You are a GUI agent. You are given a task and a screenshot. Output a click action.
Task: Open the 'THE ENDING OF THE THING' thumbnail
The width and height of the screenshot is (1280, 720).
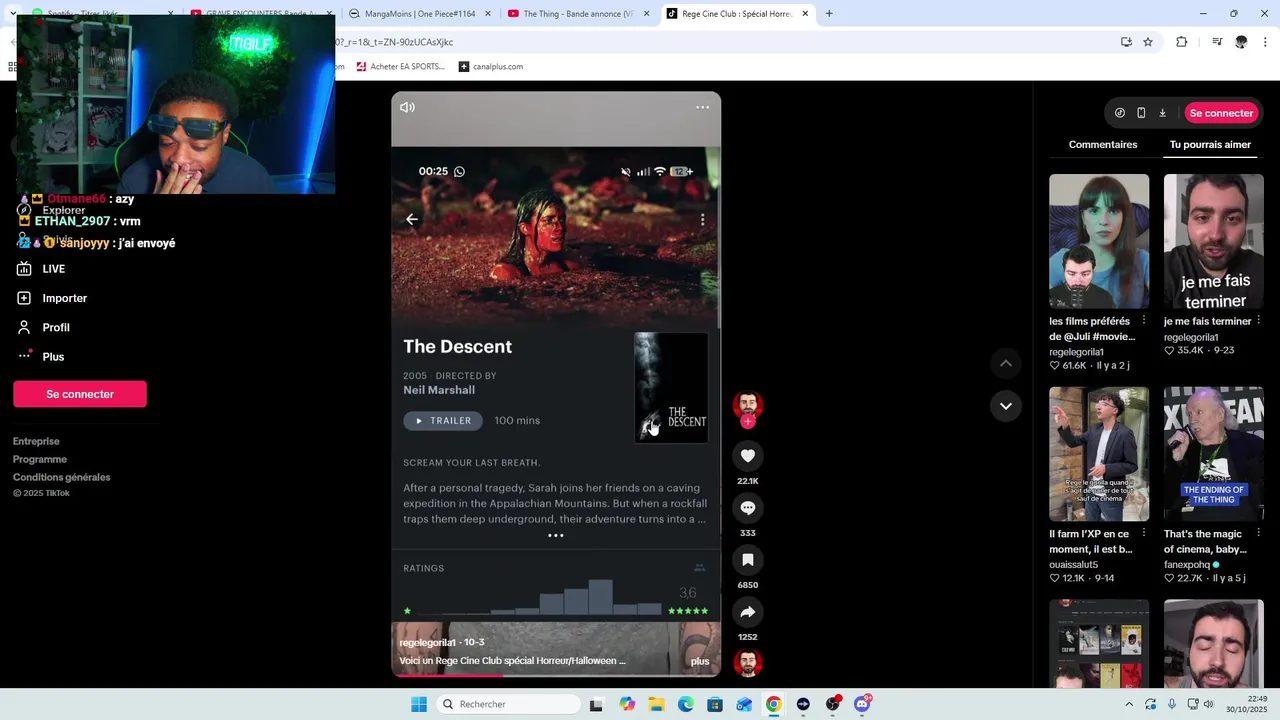1213,454
